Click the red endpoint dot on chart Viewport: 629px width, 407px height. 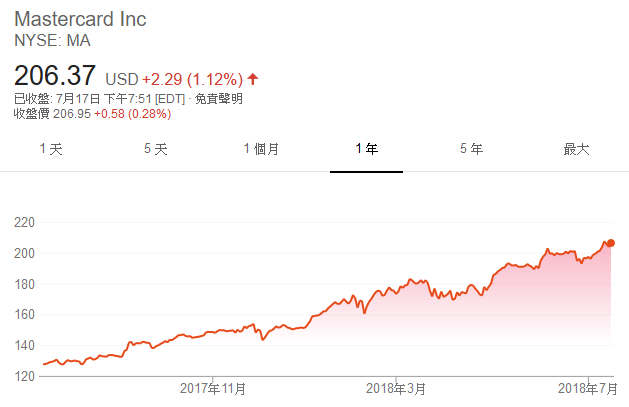point(611,243)
